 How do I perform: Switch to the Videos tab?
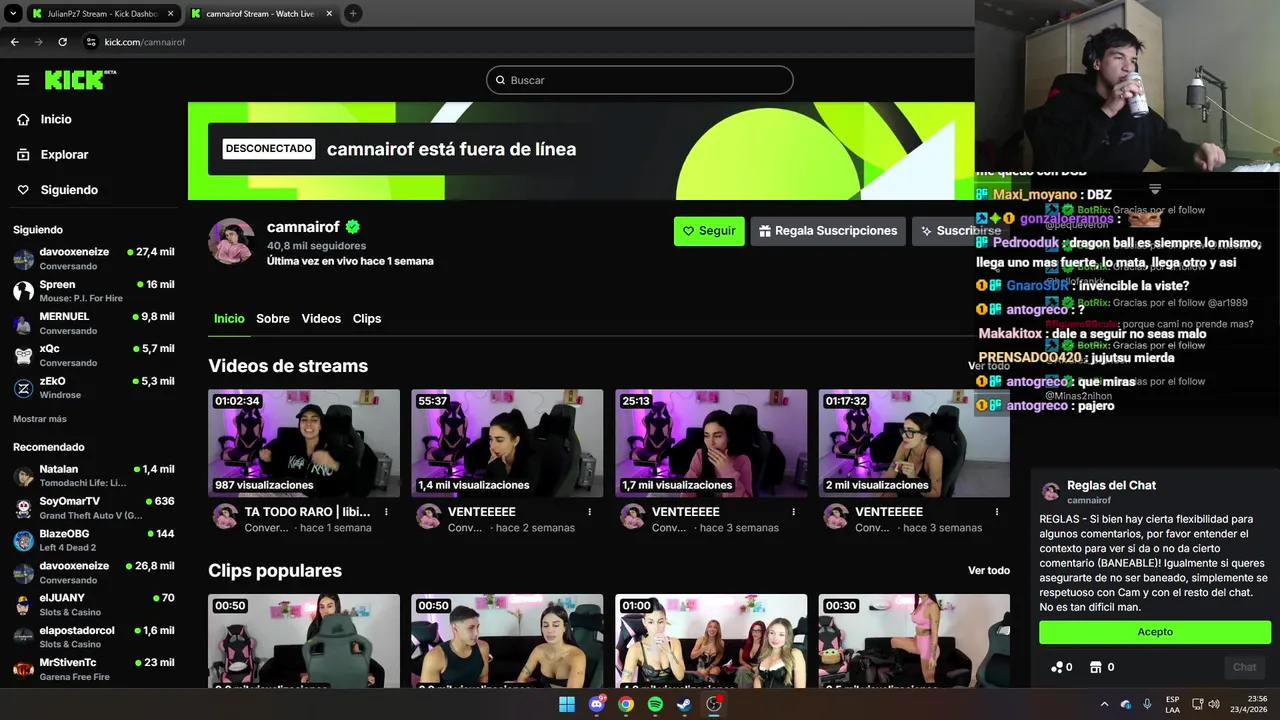(321, 318)
